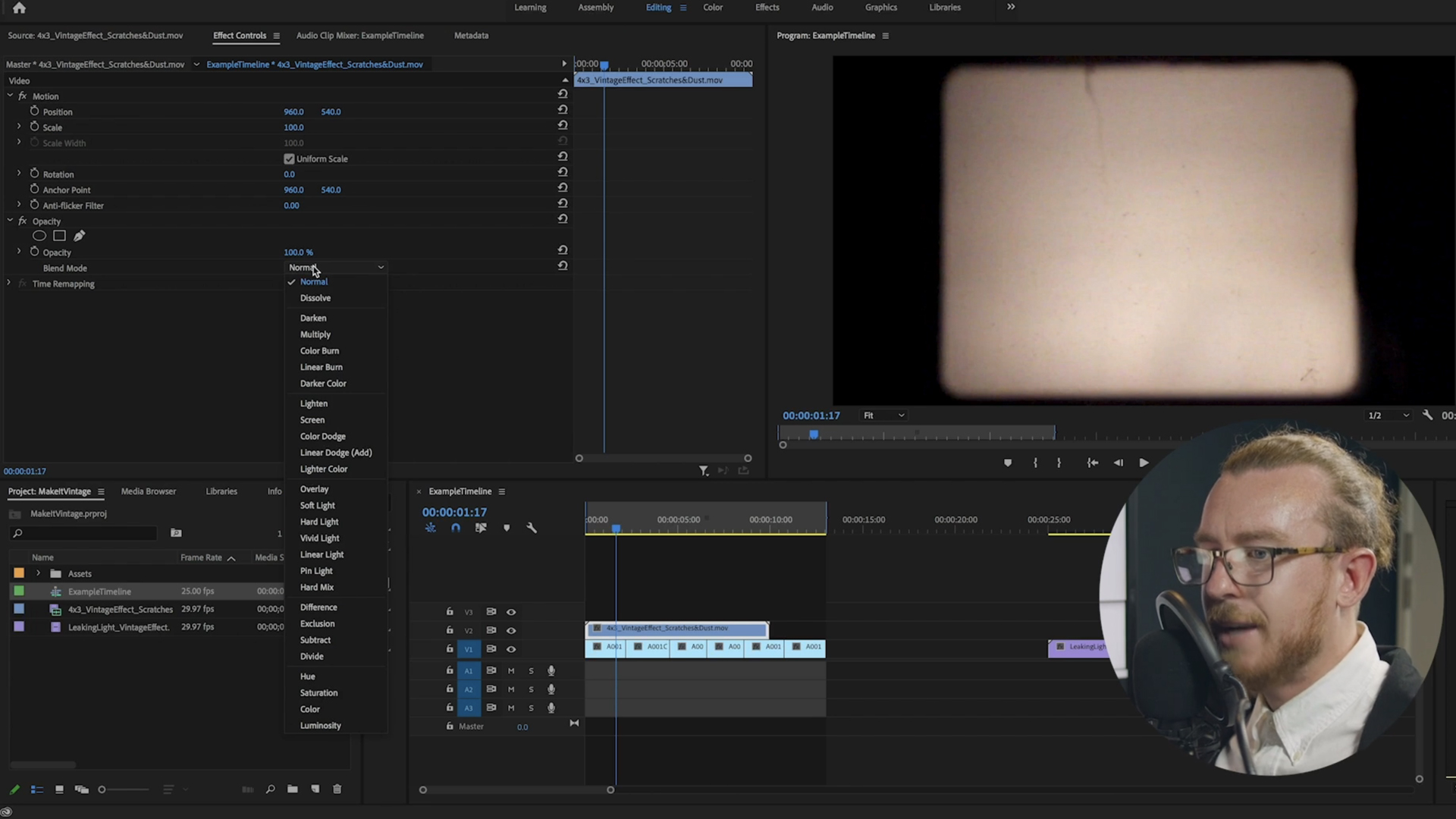The image size is (1456, 819).
Task: Choose Darken blend mode
Action: click(313, 318)
